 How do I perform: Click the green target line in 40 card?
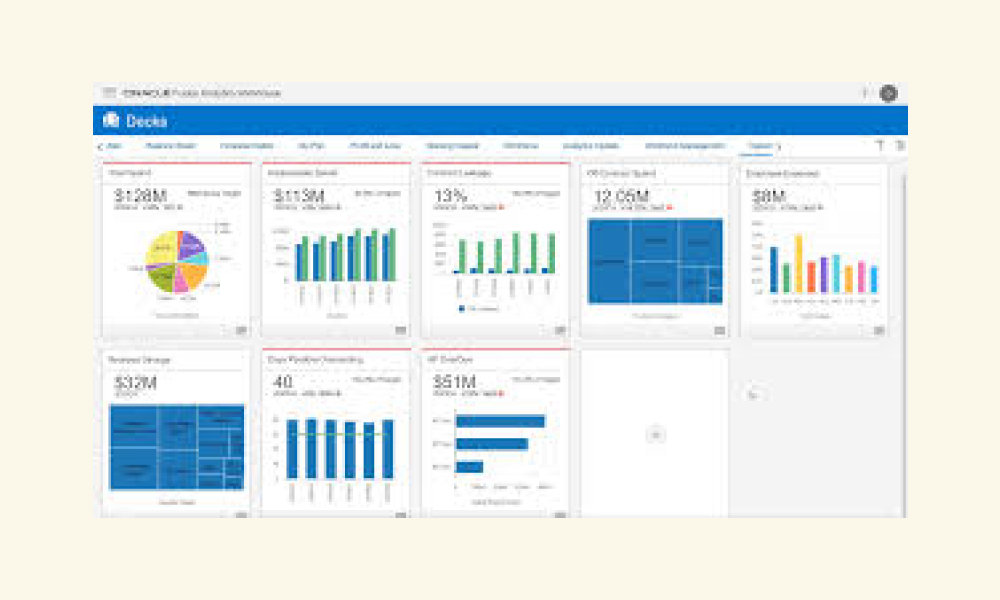(340, 434)
